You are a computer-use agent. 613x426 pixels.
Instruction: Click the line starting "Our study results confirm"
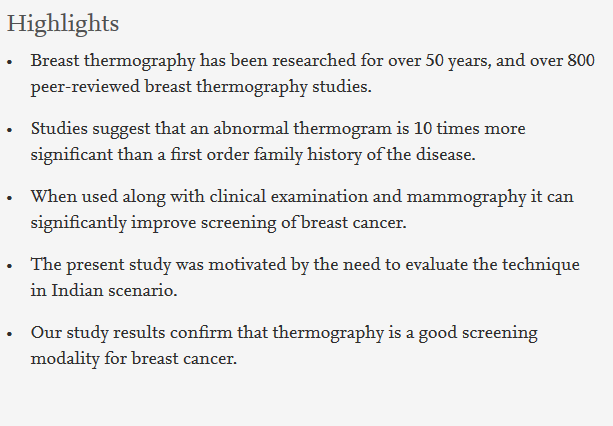[x=283, y=333]
